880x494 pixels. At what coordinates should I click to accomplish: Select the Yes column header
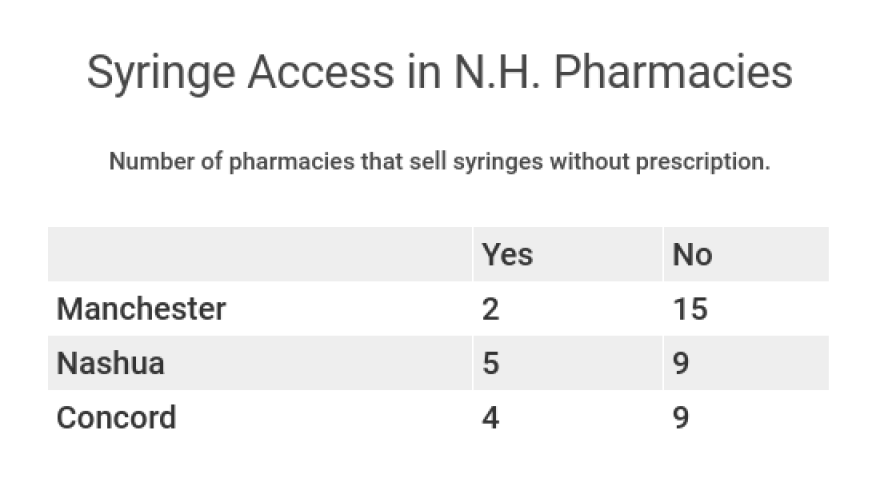pos(507,254)
